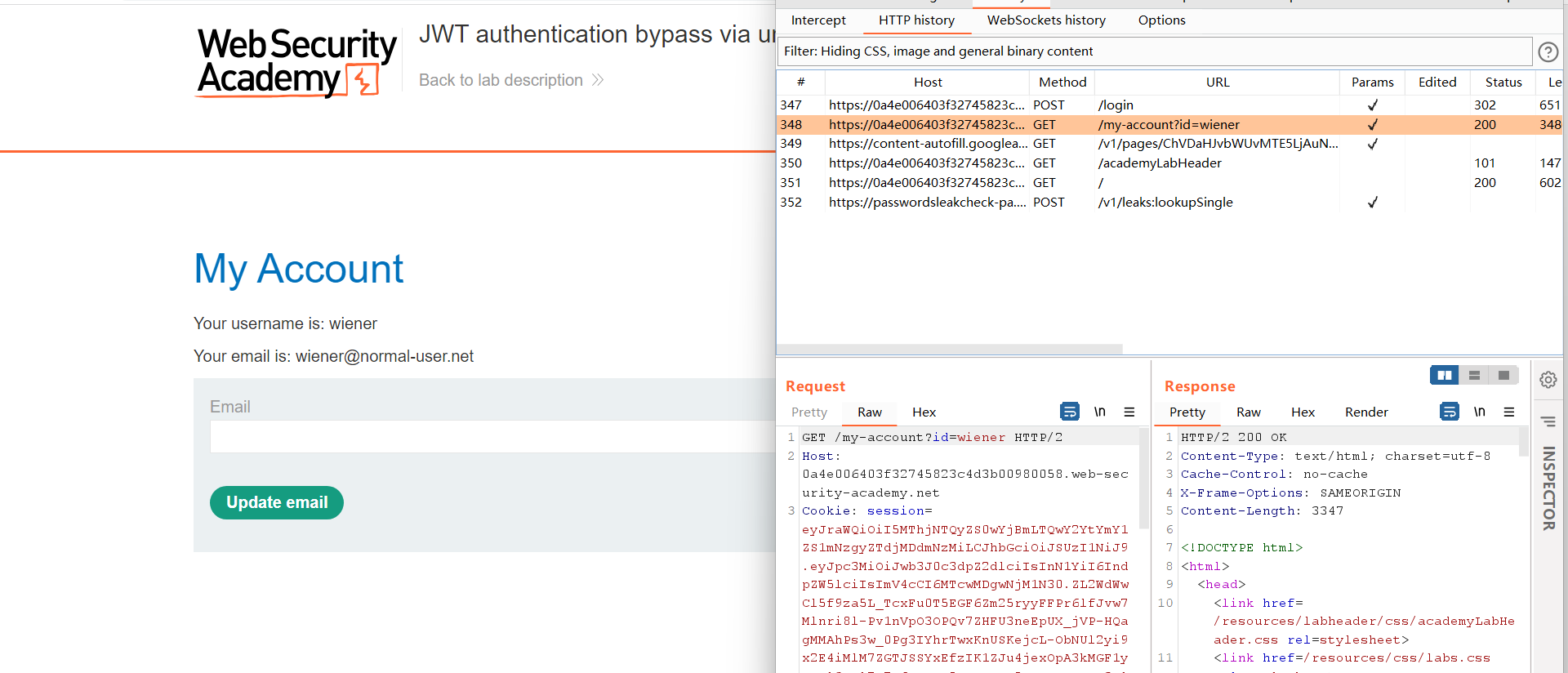Screen dimensions: 1568x673
Task: Switch to the Options tab
Action: [x=1161, y=20]
